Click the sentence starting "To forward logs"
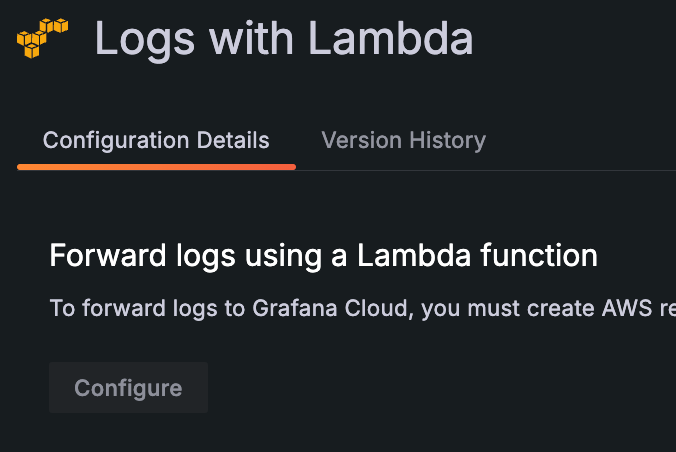The height and width of the screenshot is (452, 676). (x=362, y=307)
